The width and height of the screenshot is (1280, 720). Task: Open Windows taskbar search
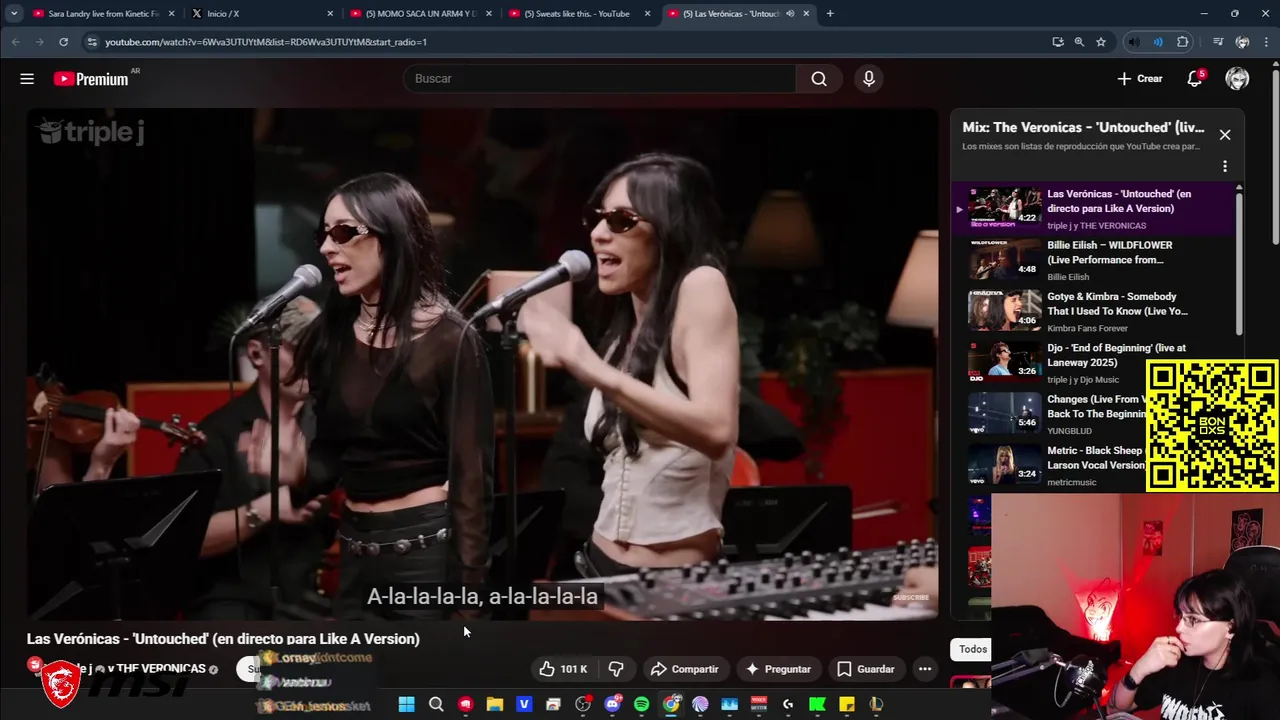click(x=436, y=705)
